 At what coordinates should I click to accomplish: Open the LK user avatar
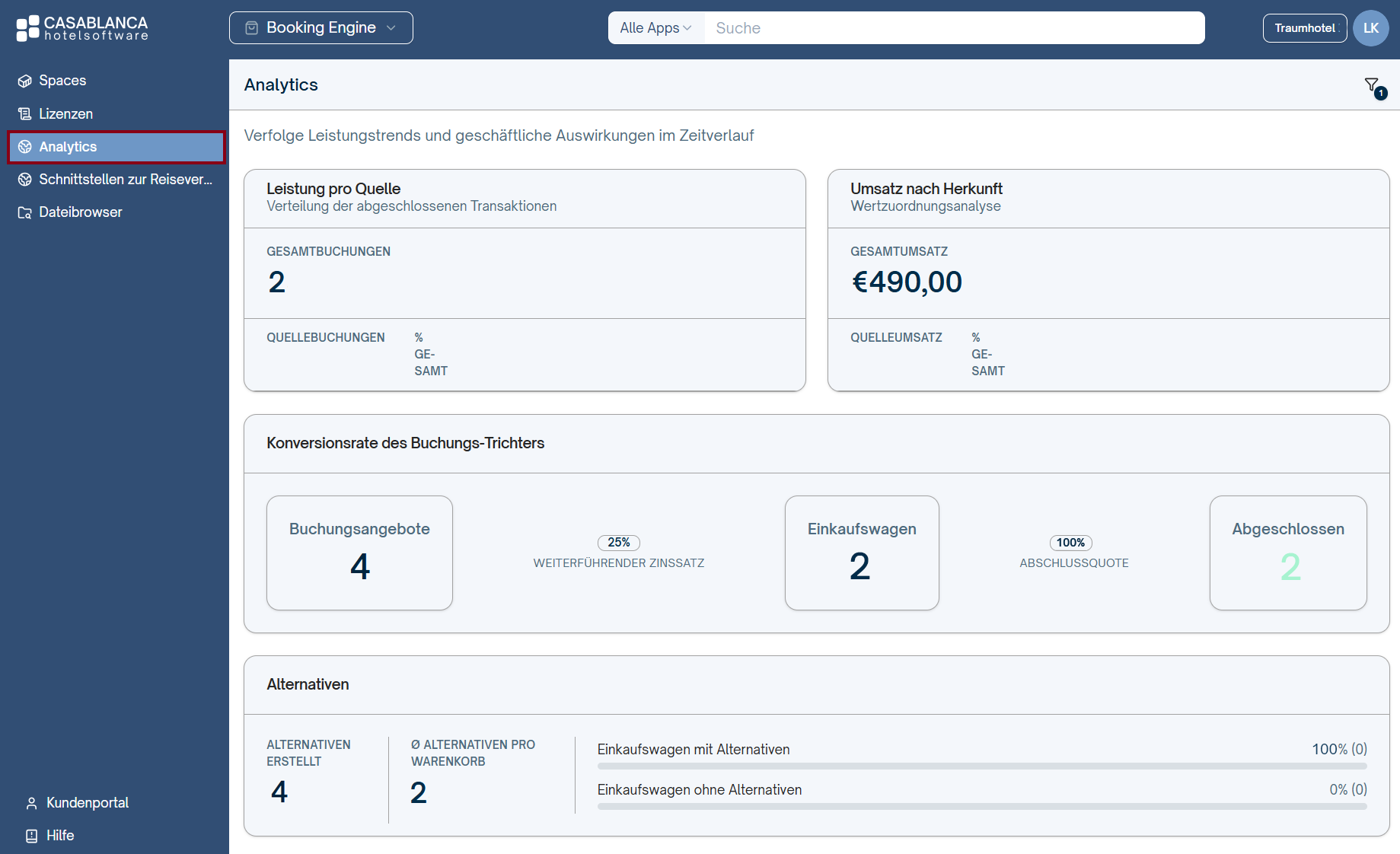(1371, 28)
